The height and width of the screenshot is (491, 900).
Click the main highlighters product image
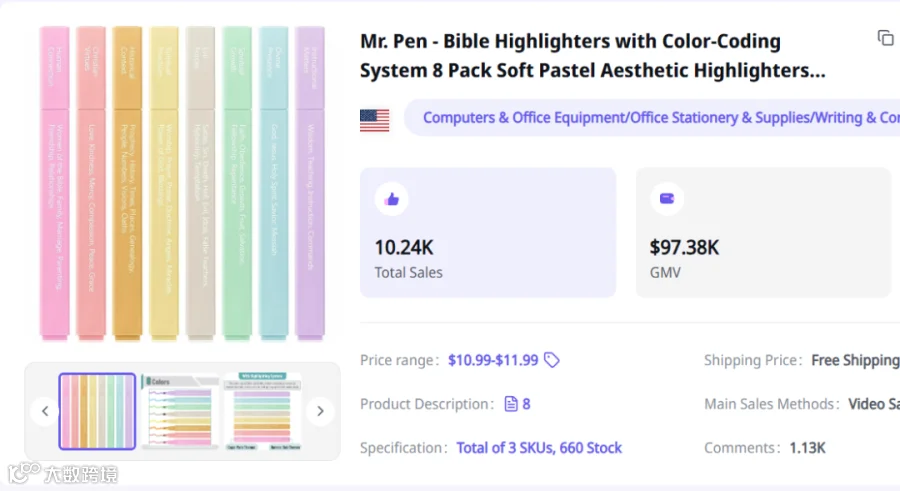pos(183,183)
